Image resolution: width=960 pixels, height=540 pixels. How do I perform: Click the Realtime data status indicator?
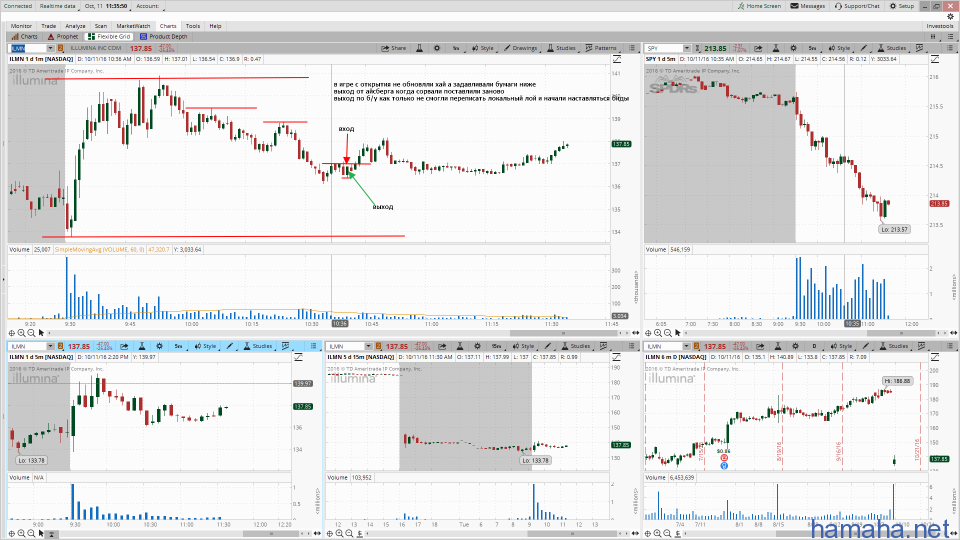58,6
